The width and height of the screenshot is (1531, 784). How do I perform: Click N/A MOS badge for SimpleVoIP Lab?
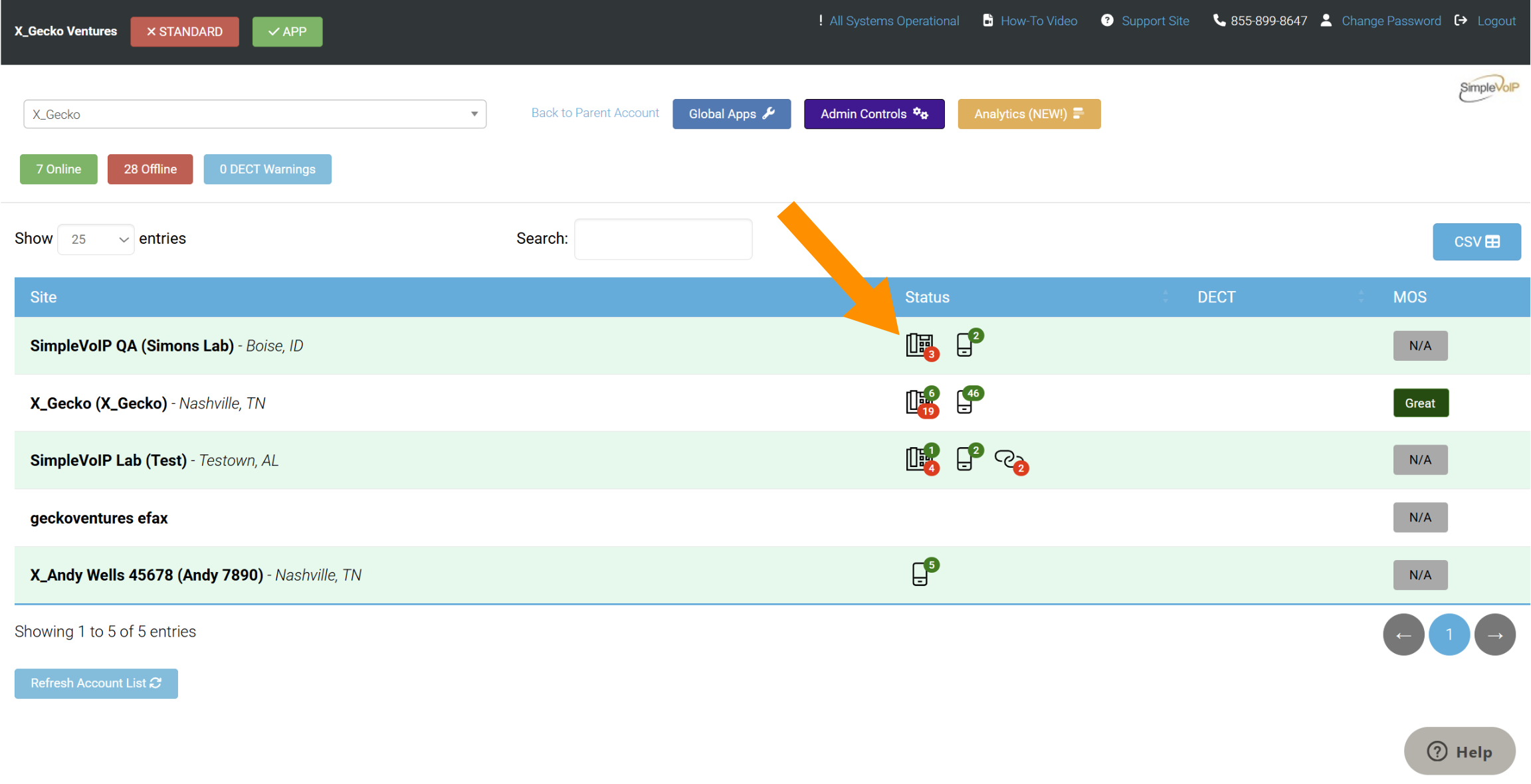click(x=1421, y=460)
